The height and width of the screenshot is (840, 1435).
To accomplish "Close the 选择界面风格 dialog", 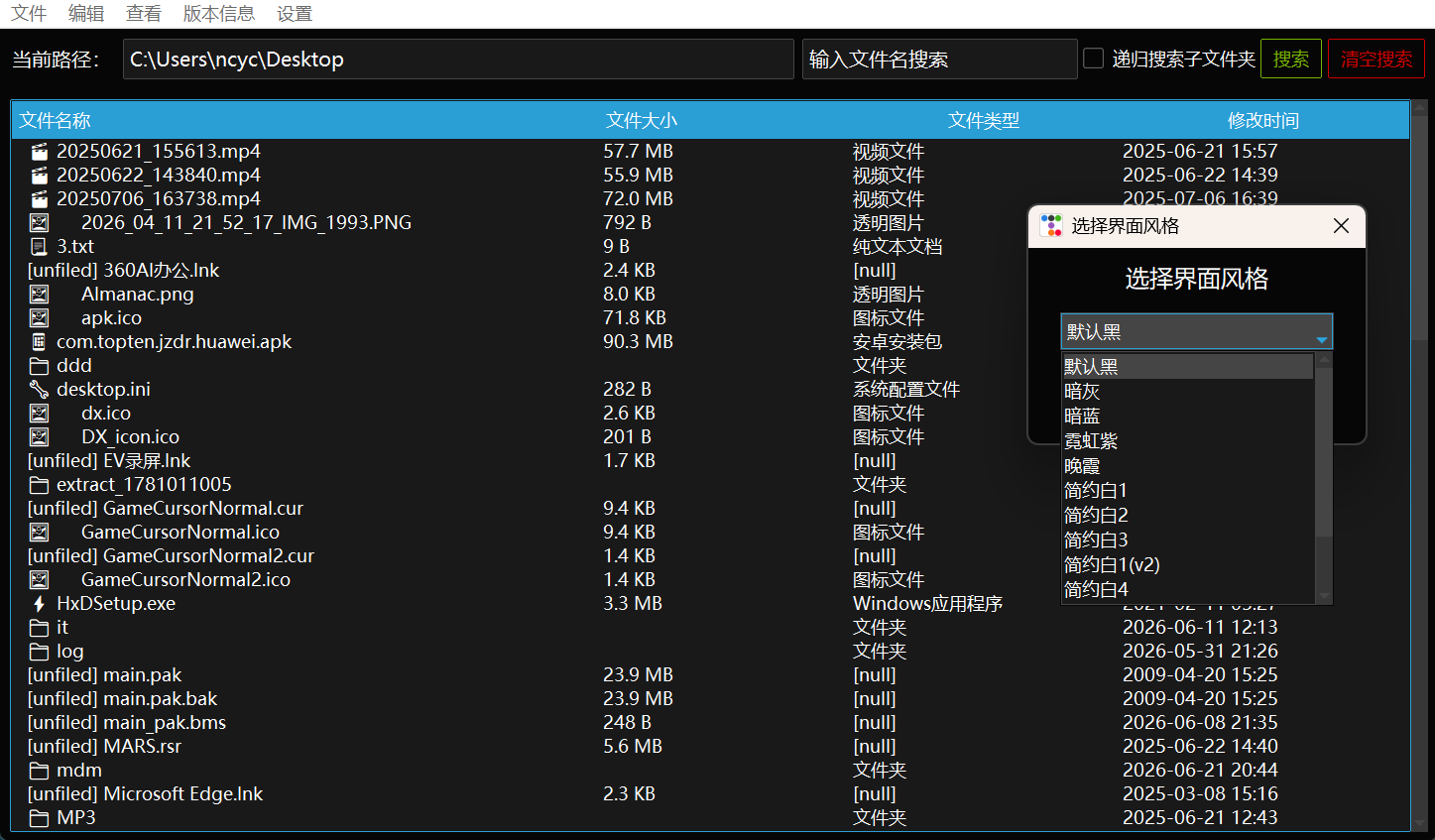I will 1341,226.
